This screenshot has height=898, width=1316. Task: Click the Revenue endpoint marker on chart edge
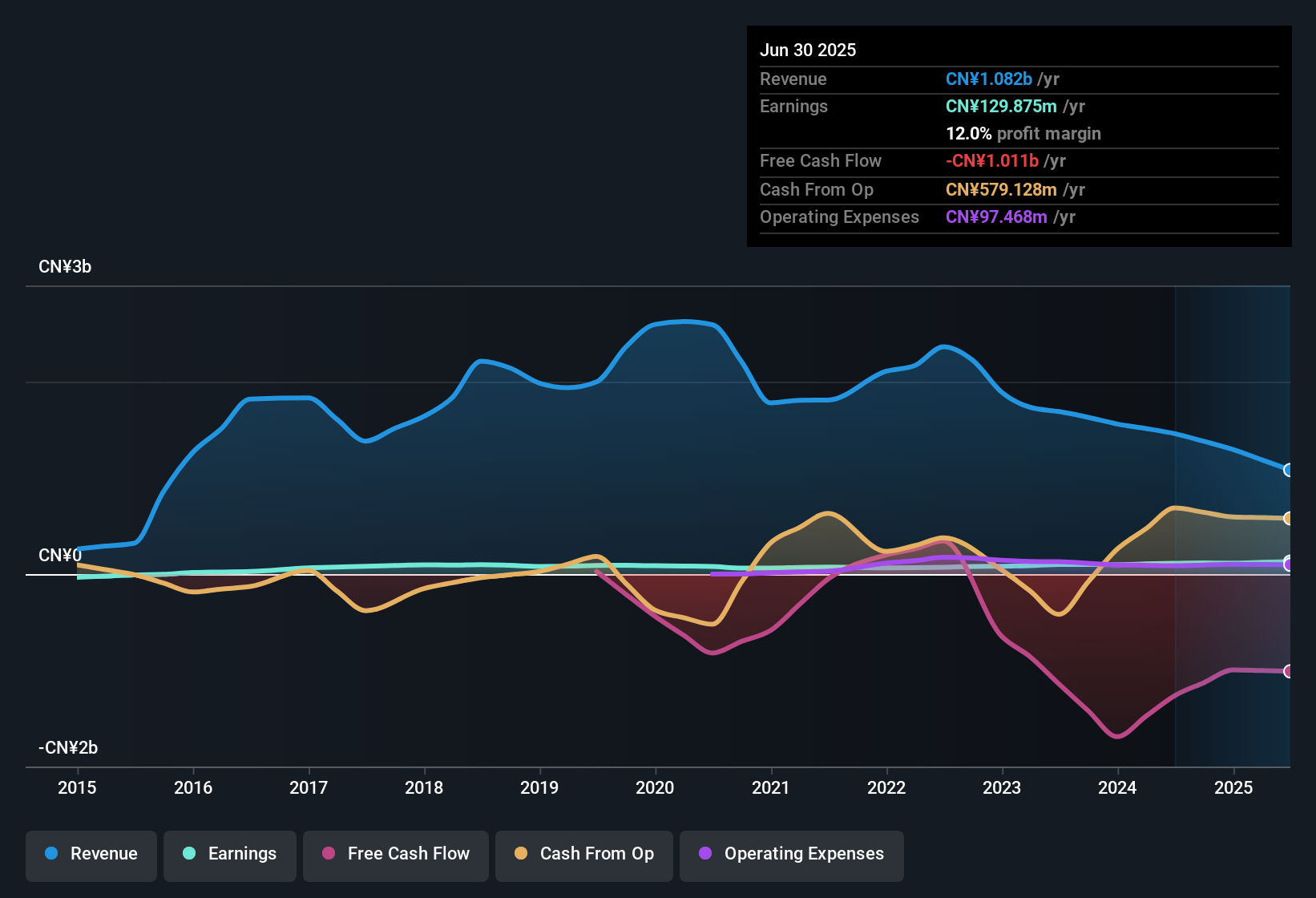[1289, 469]
